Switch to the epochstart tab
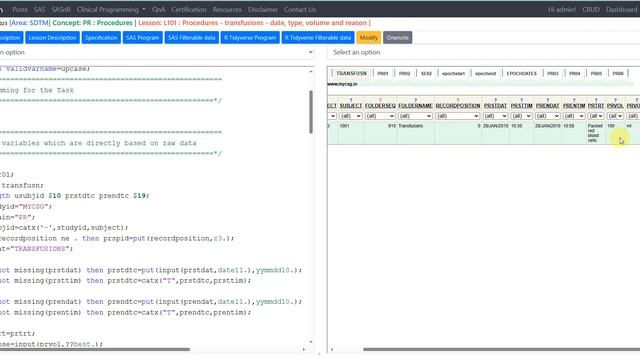 click(453, 73)
